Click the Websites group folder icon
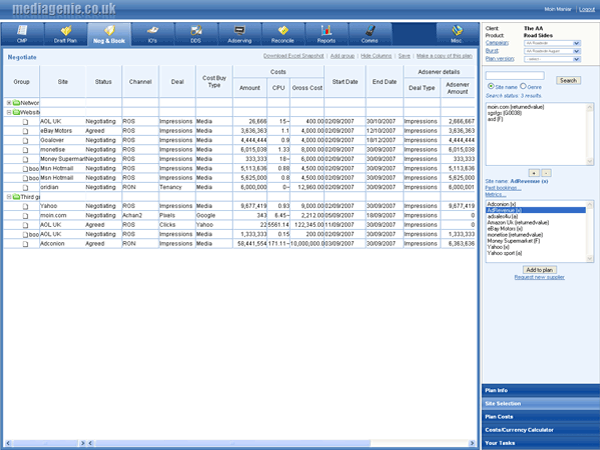The height and width of the screenshot is (450, 600). [16, 112]
